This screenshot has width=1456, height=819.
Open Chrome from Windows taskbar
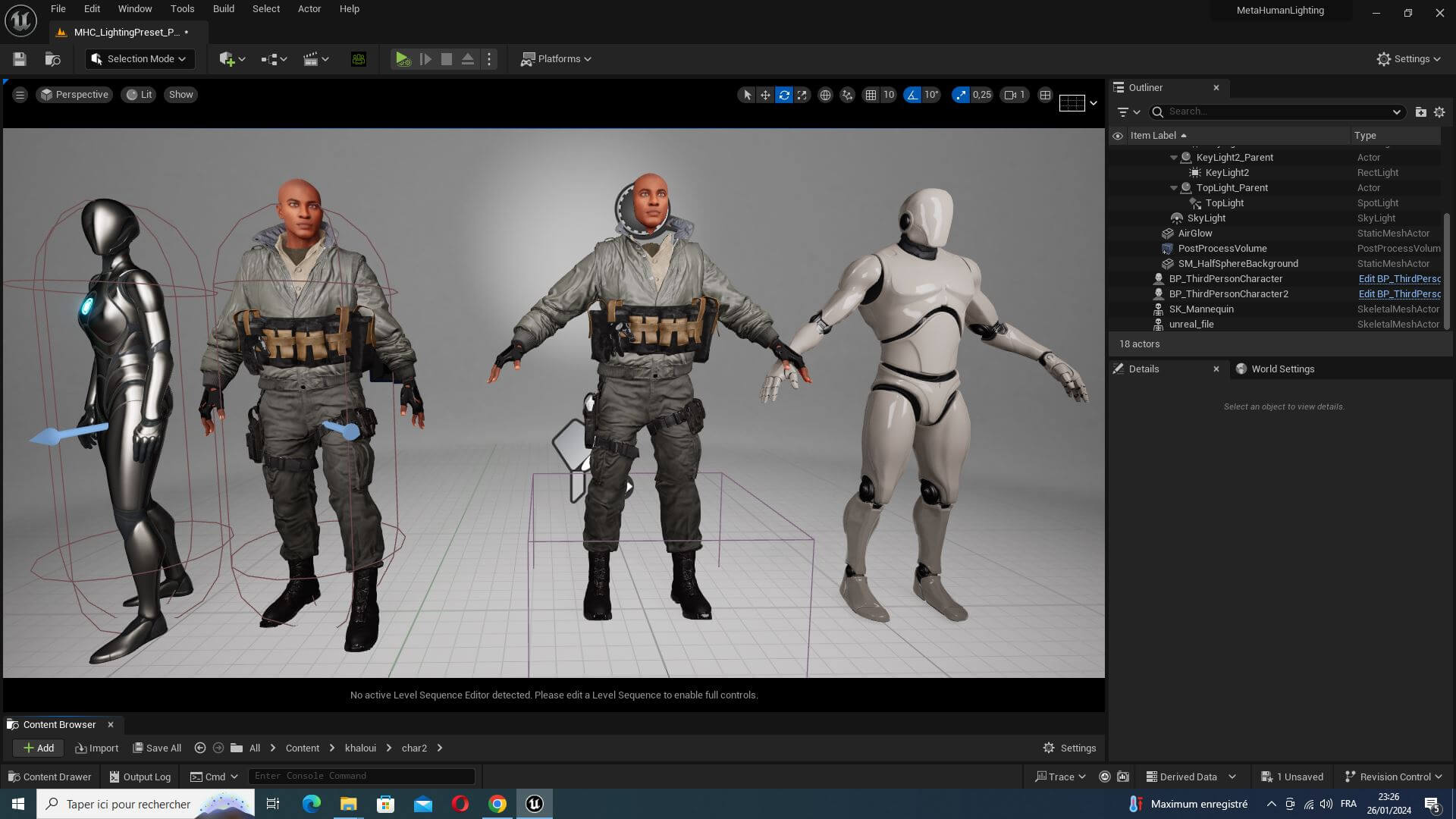(x=497, y=804)
